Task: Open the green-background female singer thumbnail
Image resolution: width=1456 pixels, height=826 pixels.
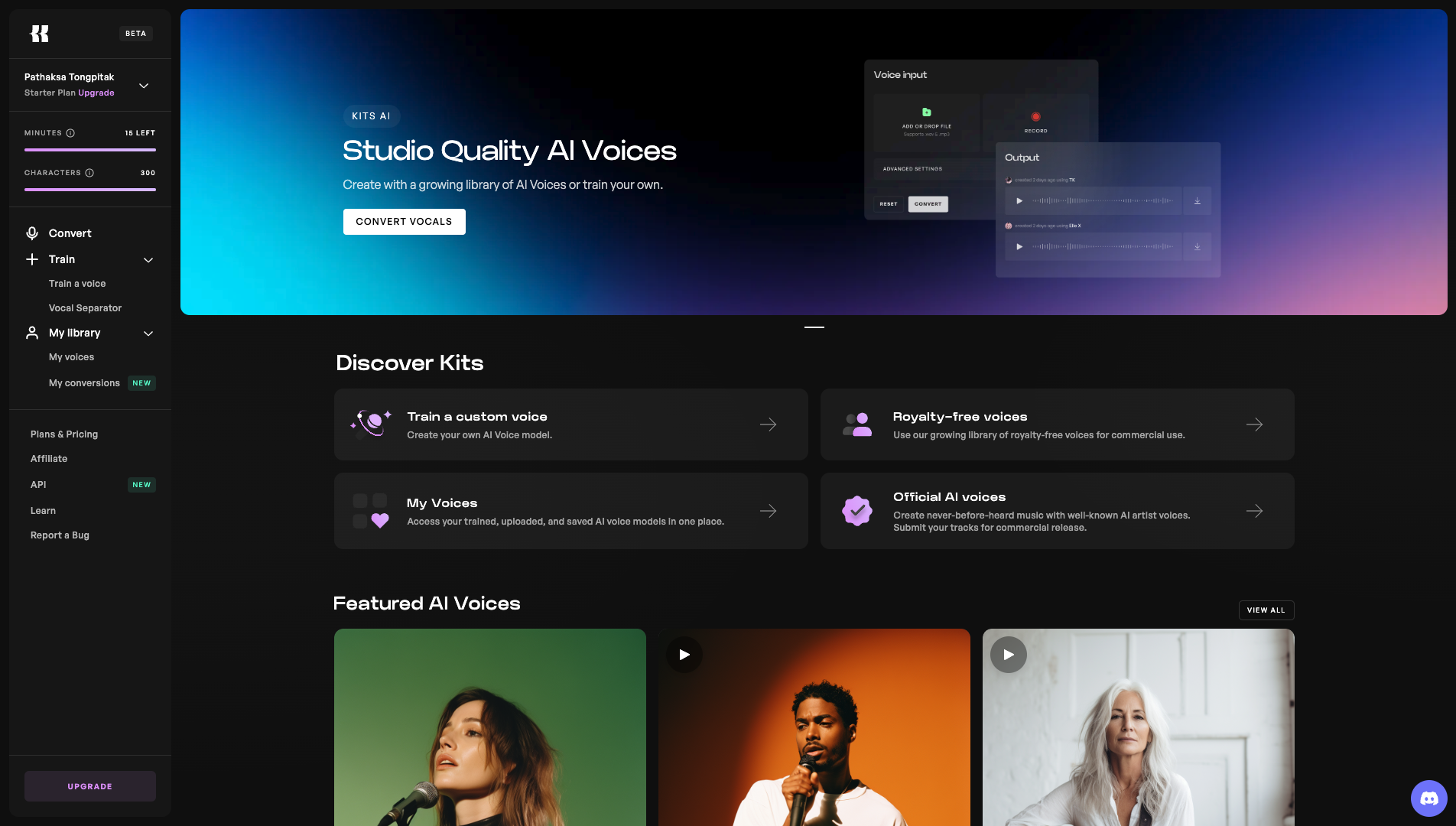Action: coord(489,727)
